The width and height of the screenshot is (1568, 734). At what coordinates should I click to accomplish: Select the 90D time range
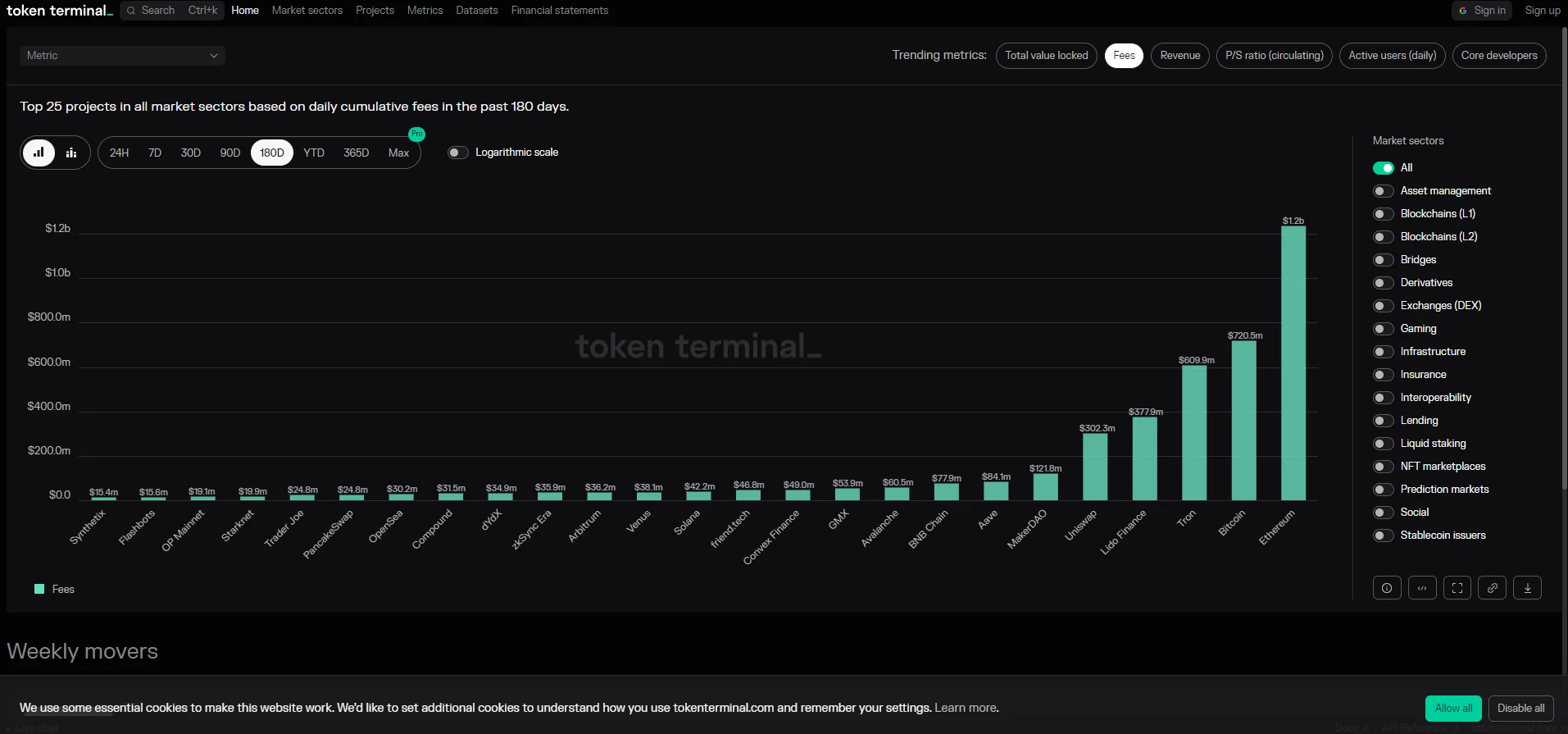[x=230, y=153]
